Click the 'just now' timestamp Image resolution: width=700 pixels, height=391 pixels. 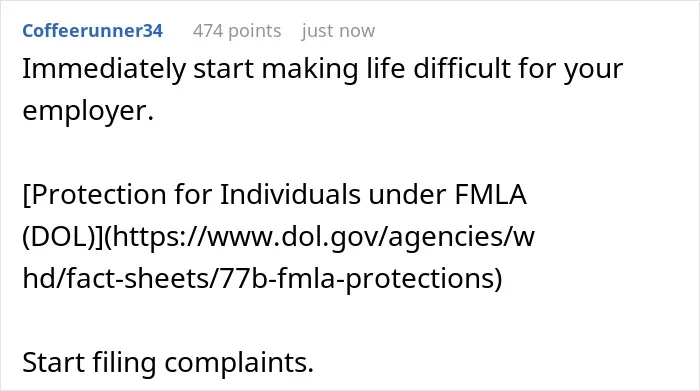pyautogui.click(x=338, y=31)
